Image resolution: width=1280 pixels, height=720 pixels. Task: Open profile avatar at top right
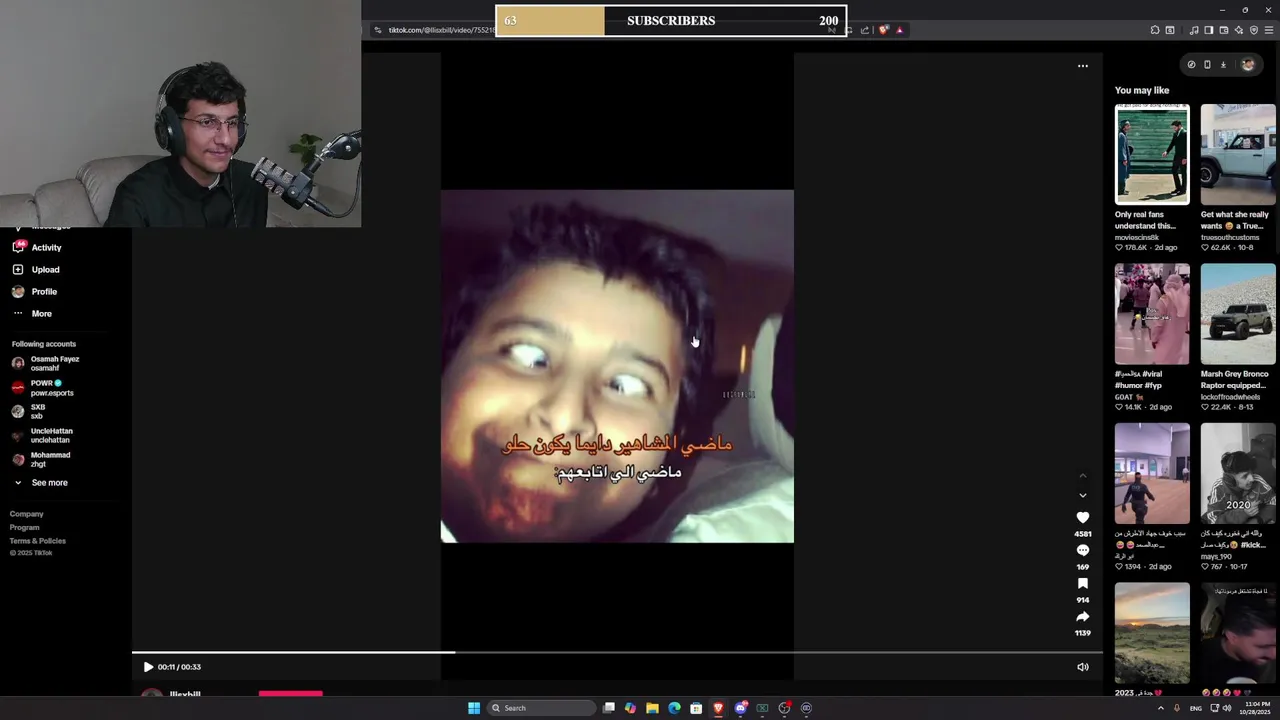pyautogui.click(x=1247, y=65)
